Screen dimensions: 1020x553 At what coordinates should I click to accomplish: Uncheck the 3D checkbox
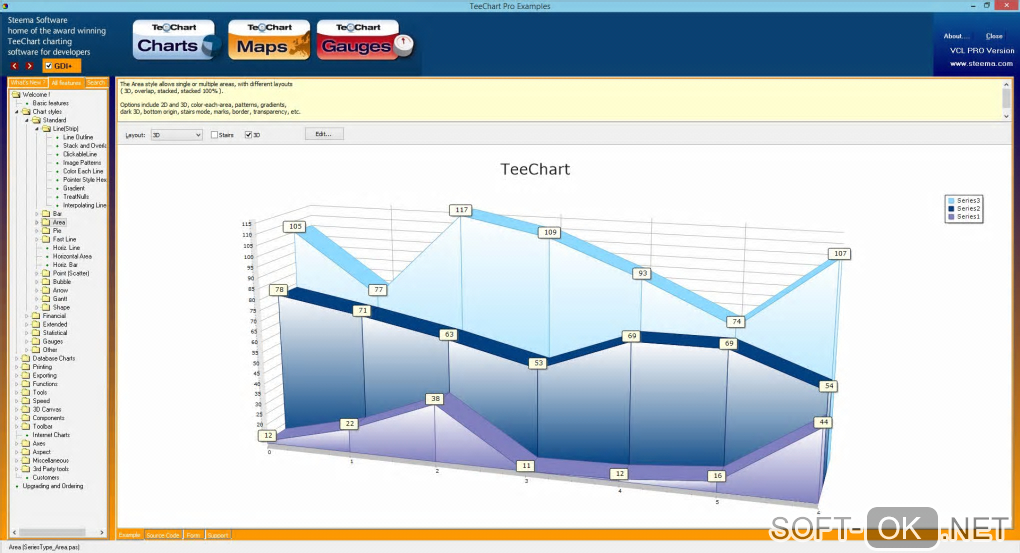tap(248, 135)
